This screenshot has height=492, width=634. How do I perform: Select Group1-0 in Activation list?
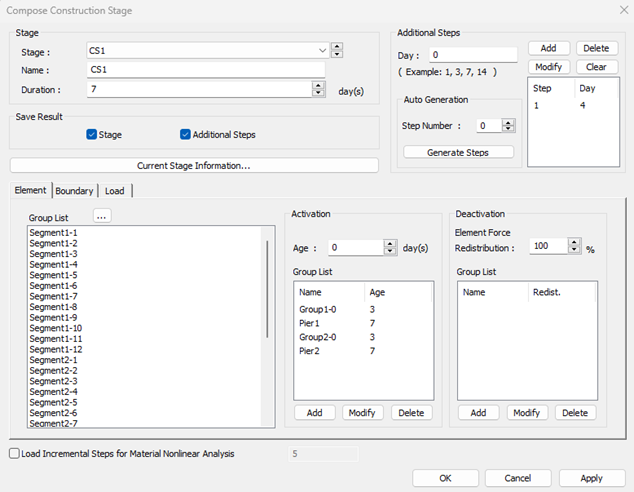363,309
